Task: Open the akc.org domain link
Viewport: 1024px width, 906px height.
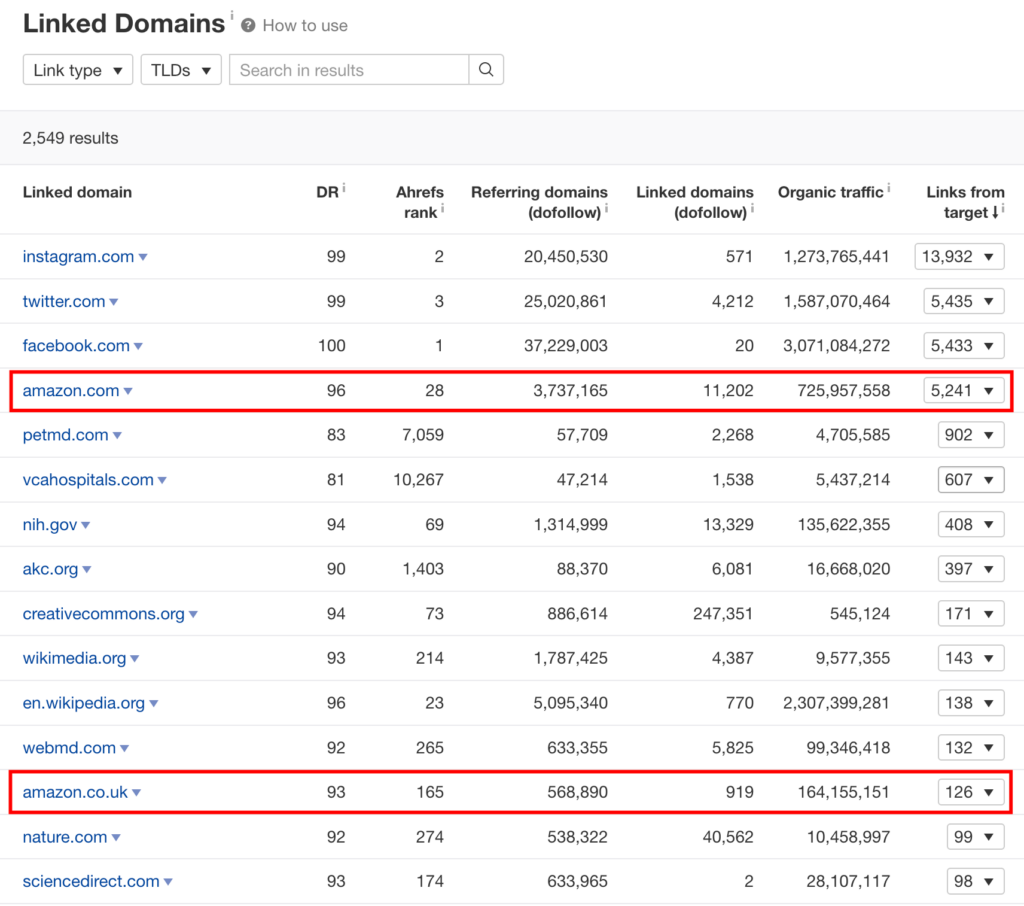Action: 50,569
